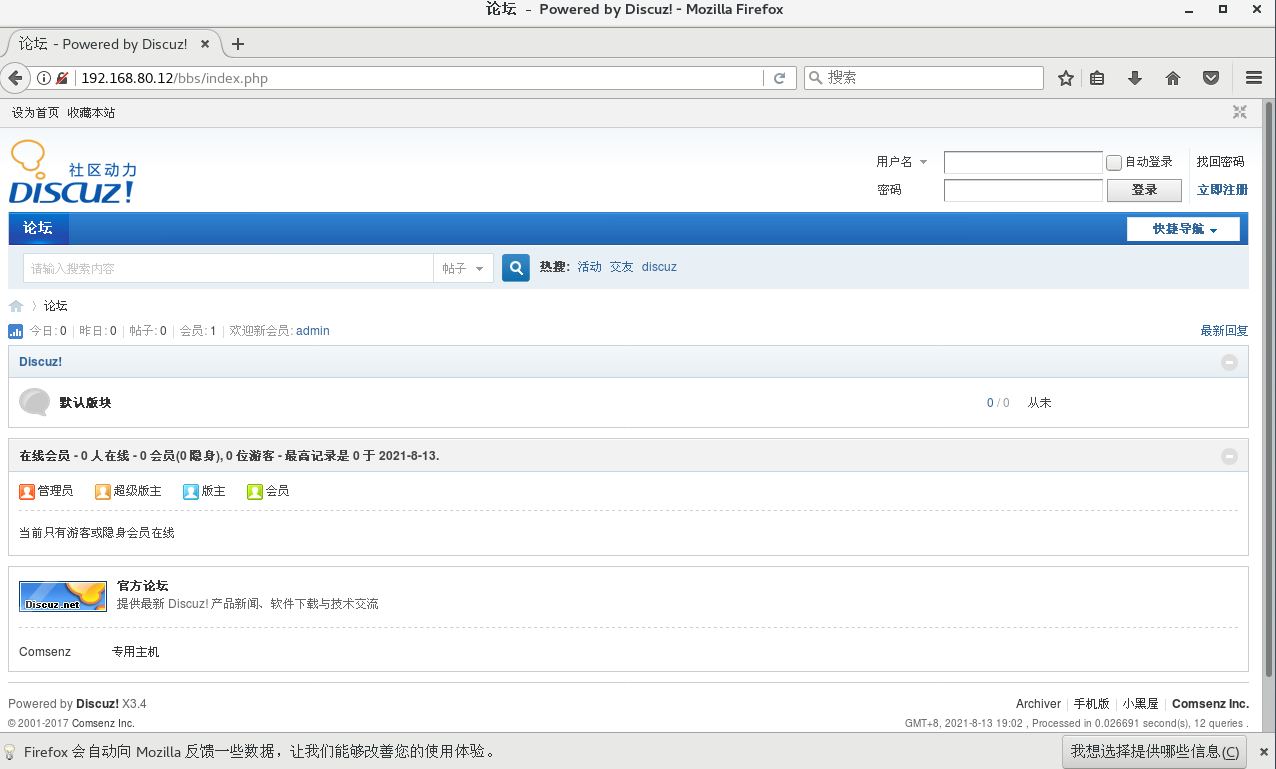The height and width of the screenshot is (769, 1276).
Task: Click the 会员 green user icon
Action: (255, 491)
